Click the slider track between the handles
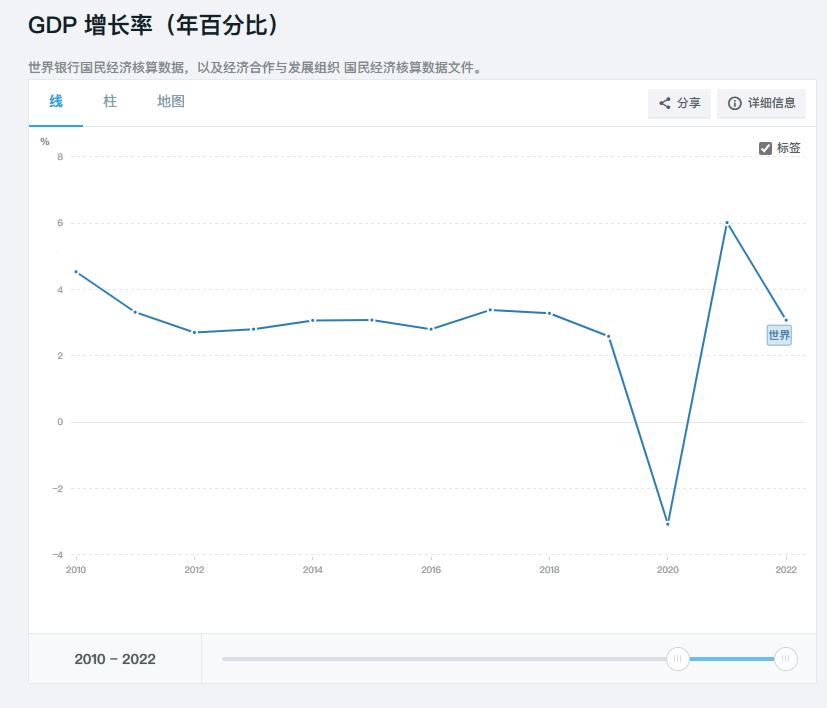Image resolution: width=827 pixels, height=708 pixels. [730, 659]
